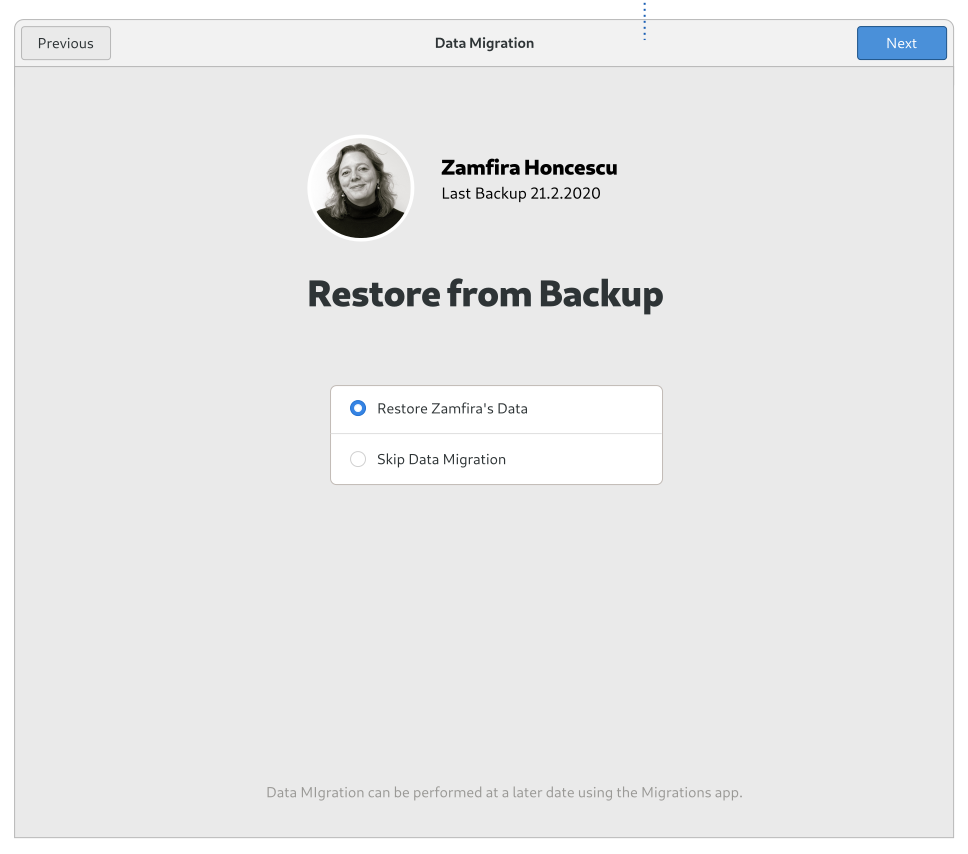Click empty space in Skip Data Migration row
Image resolution: width=968 pixels, height=854 pixels.
tap(583, 459)
